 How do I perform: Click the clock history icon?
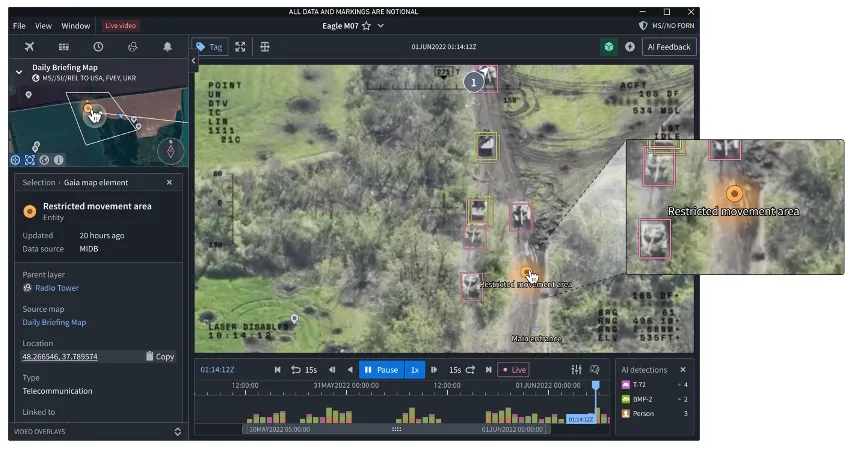98,47
